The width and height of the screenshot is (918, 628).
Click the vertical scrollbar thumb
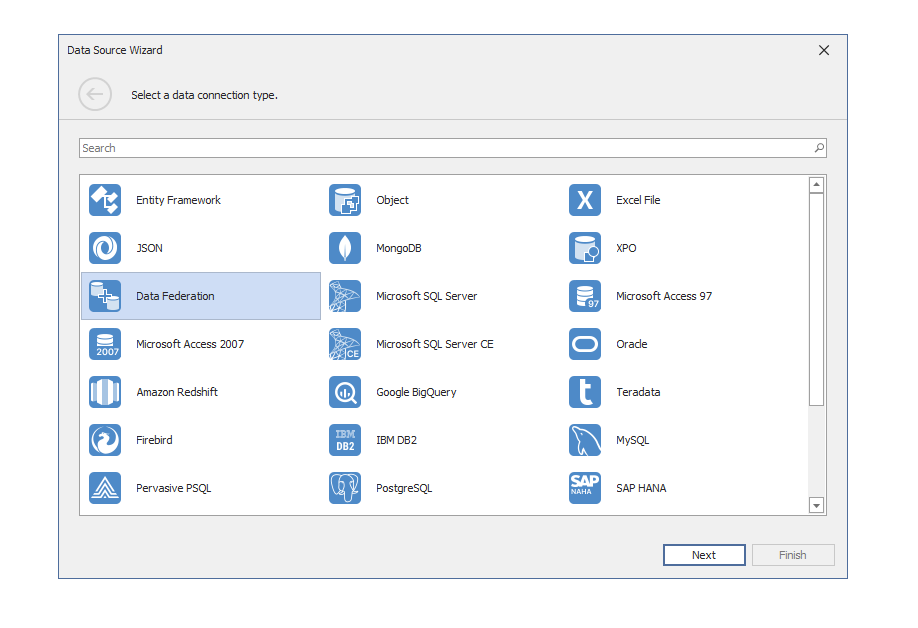(816, 299)
